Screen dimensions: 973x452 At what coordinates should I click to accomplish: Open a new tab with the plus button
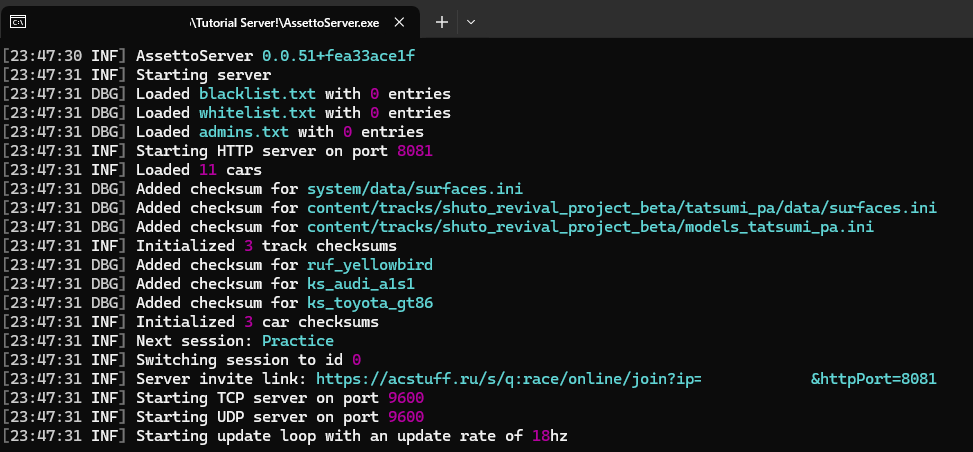[x=442, y=21]
